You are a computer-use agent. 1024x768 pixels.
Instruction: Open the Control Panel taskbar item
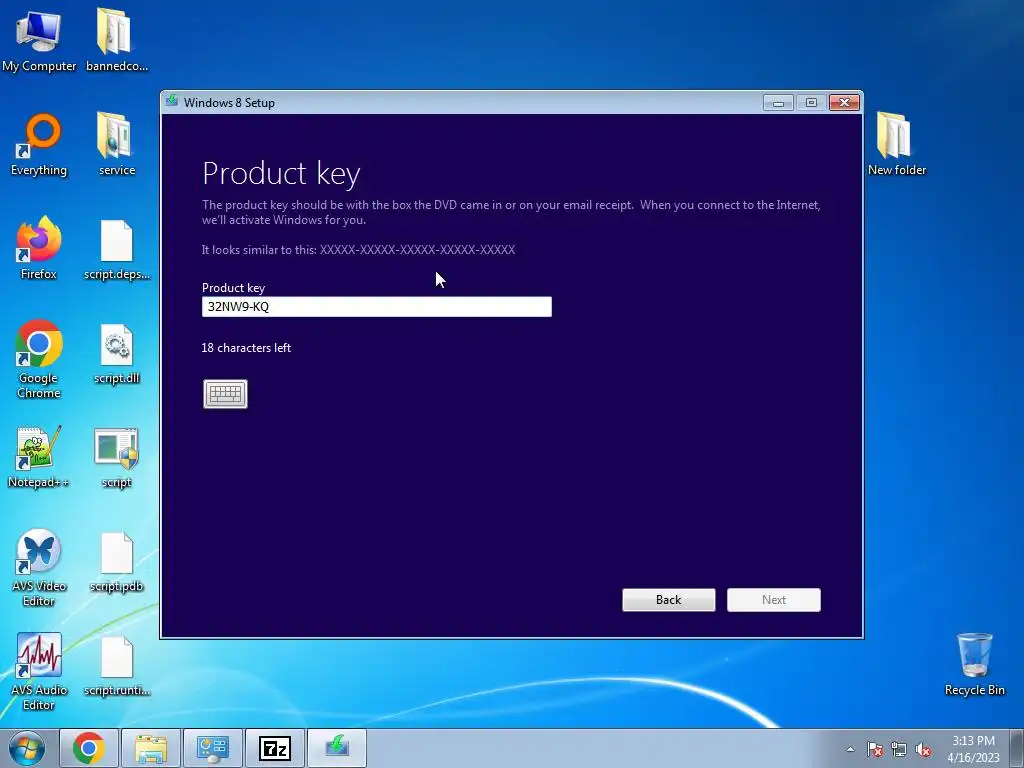click(x=213, y=748)
